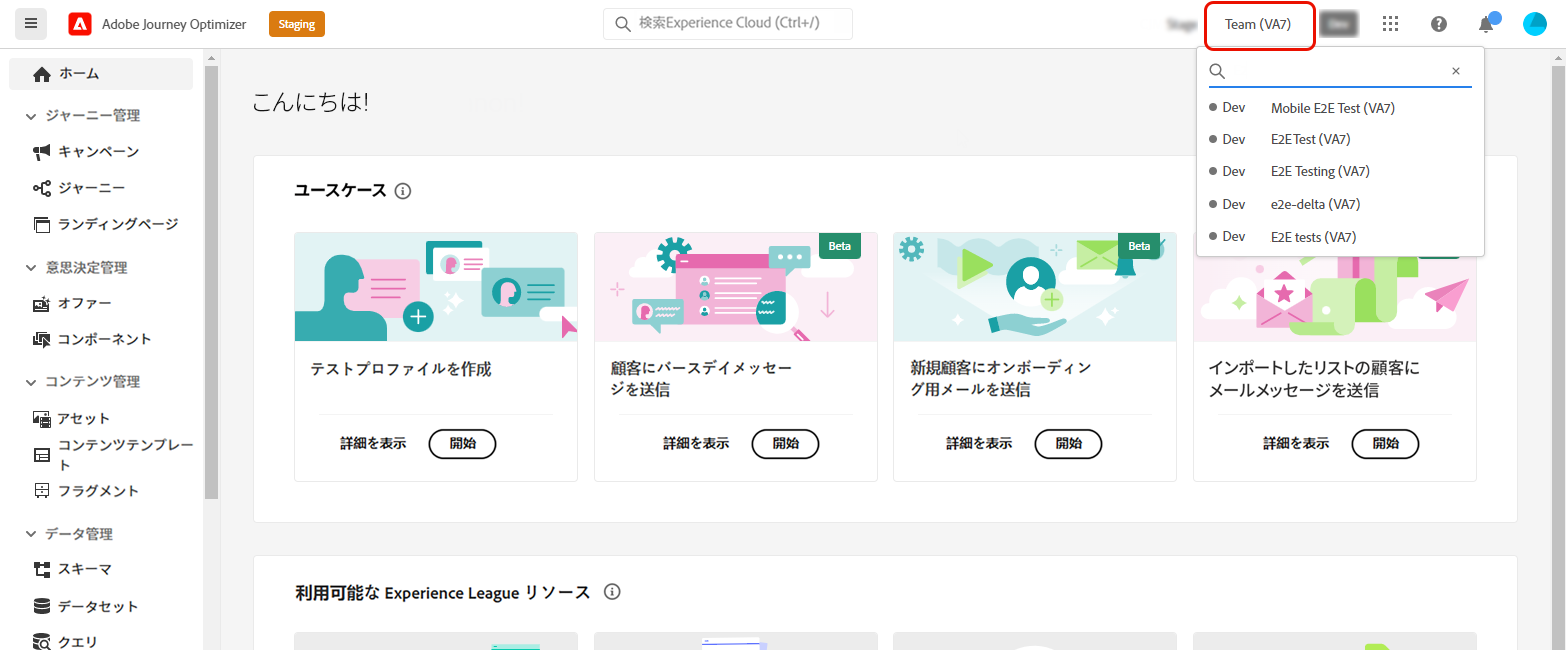1566x650 pixels.
Task: Click the こんにちは! heading
Action: [x=310, y=101]
